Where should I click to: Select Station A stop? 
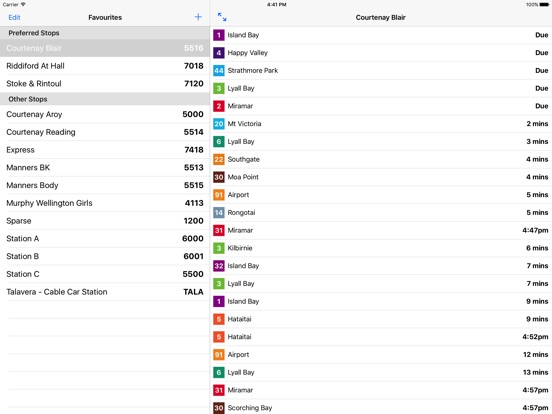(105, 238)
